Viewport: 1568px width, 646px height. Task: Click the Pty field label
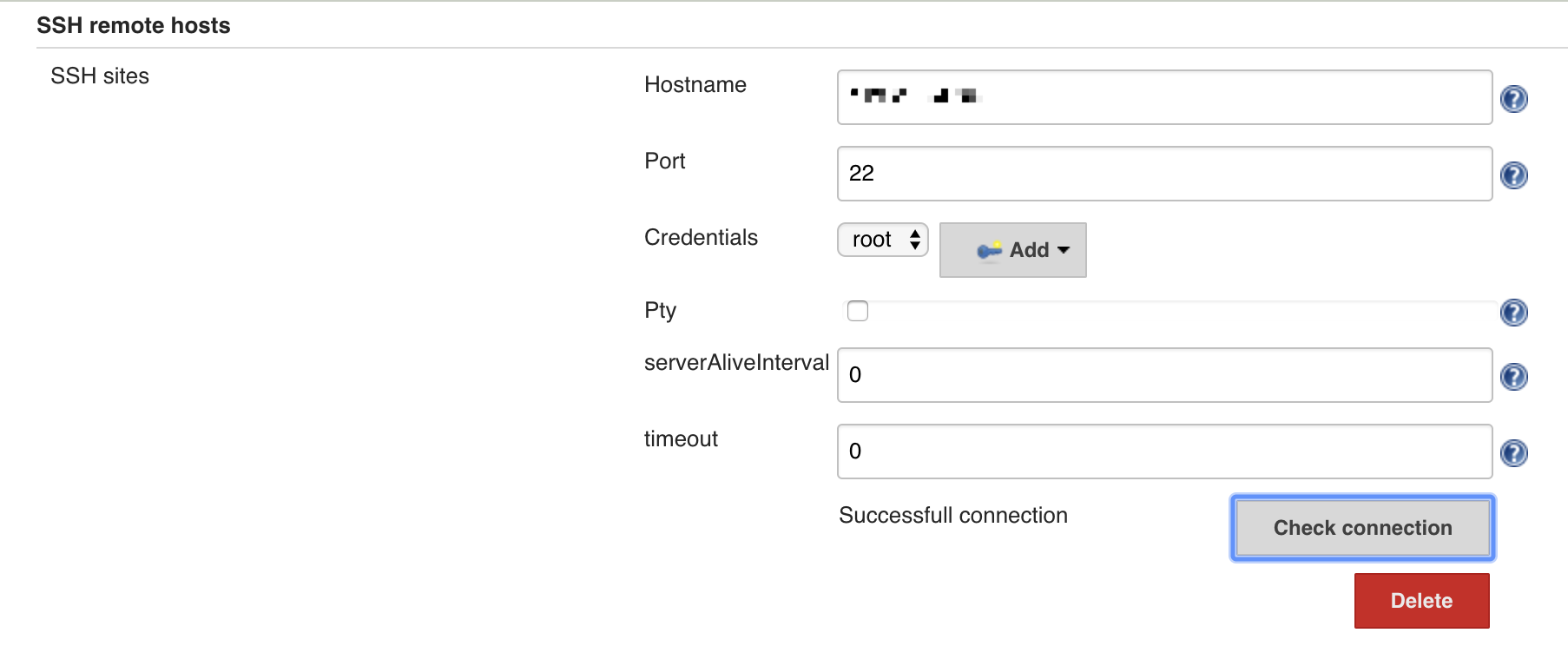[660, 311]
